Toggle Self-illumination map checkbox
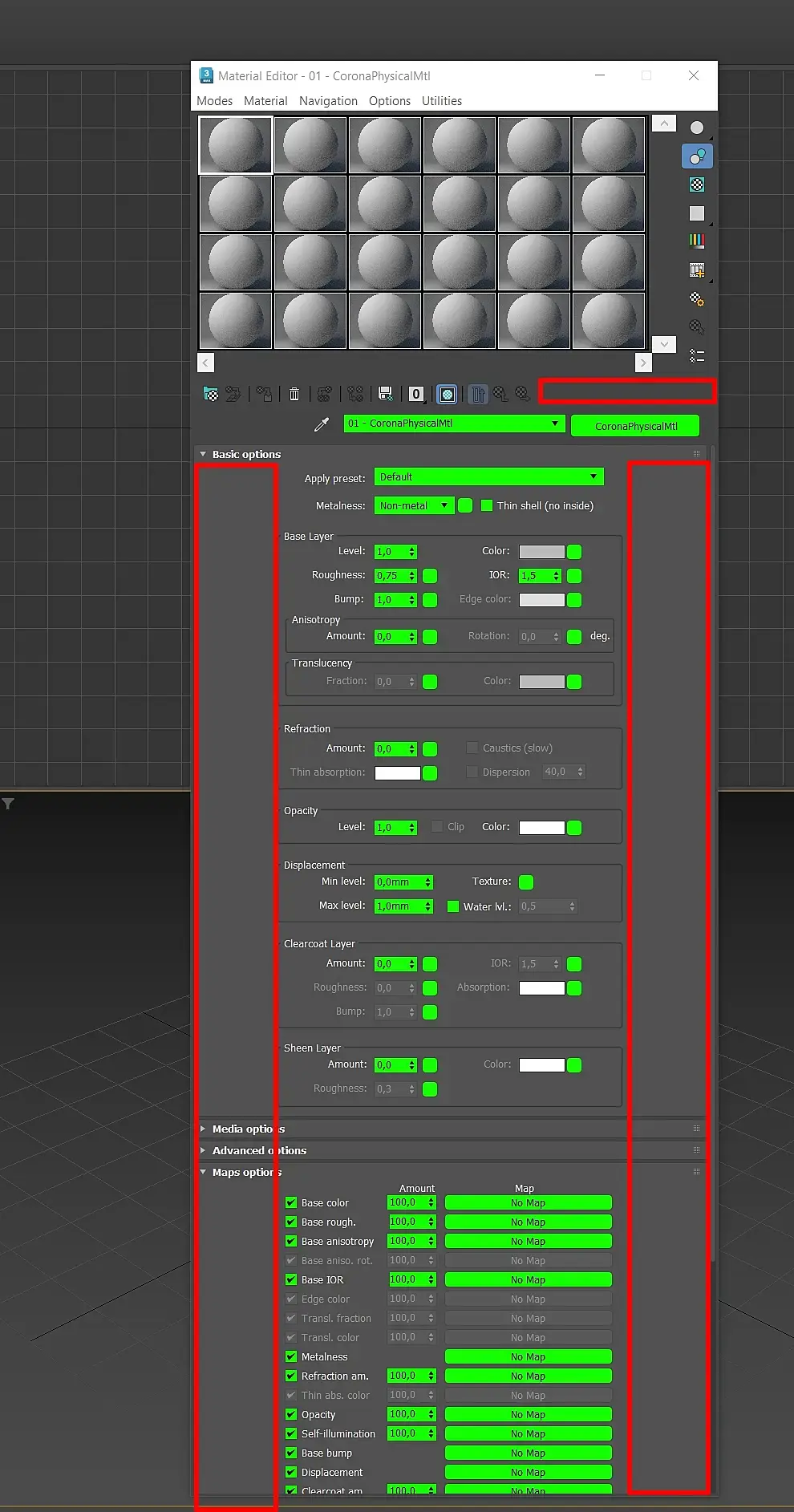Screen dimensions: 794x1512 click(x=291, y=1433)
